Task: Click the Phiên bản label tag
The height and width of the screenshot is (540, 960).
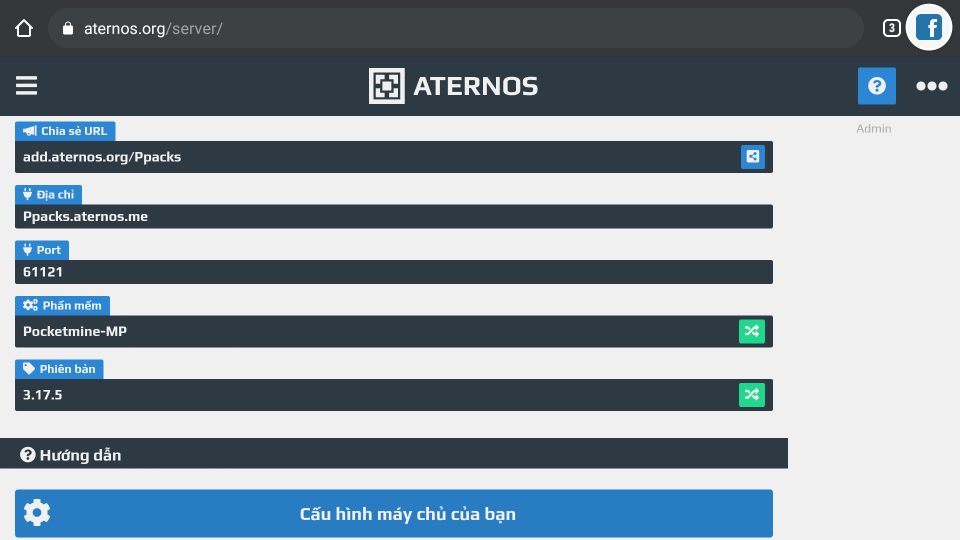Action: tap(59, 369)
